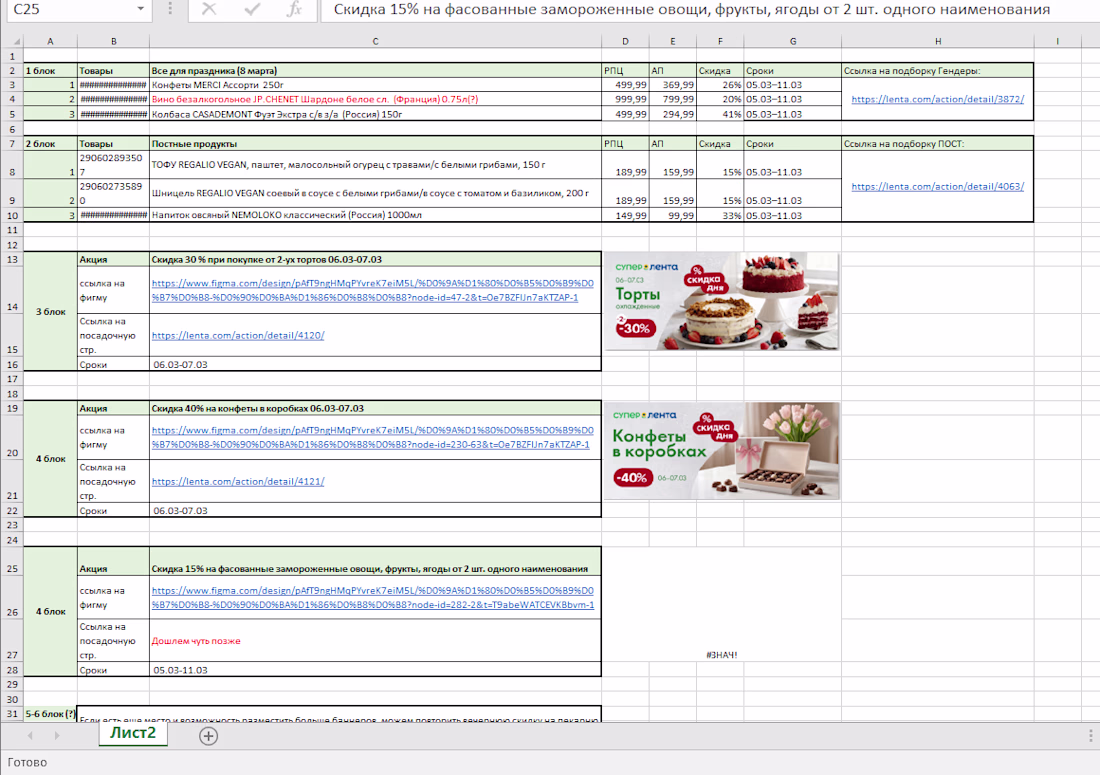This screenshot has height=775, width=1100.
Task: Click the red 'Дошлем чуть позже' cell
Action: 375,641
